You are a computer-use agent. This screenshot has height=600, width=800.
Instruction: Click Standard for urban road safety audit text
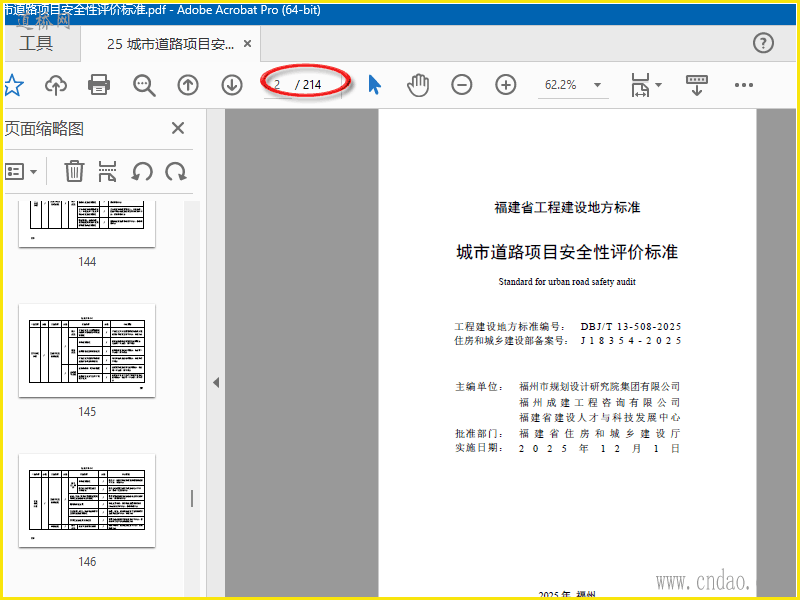coord(567,282)
